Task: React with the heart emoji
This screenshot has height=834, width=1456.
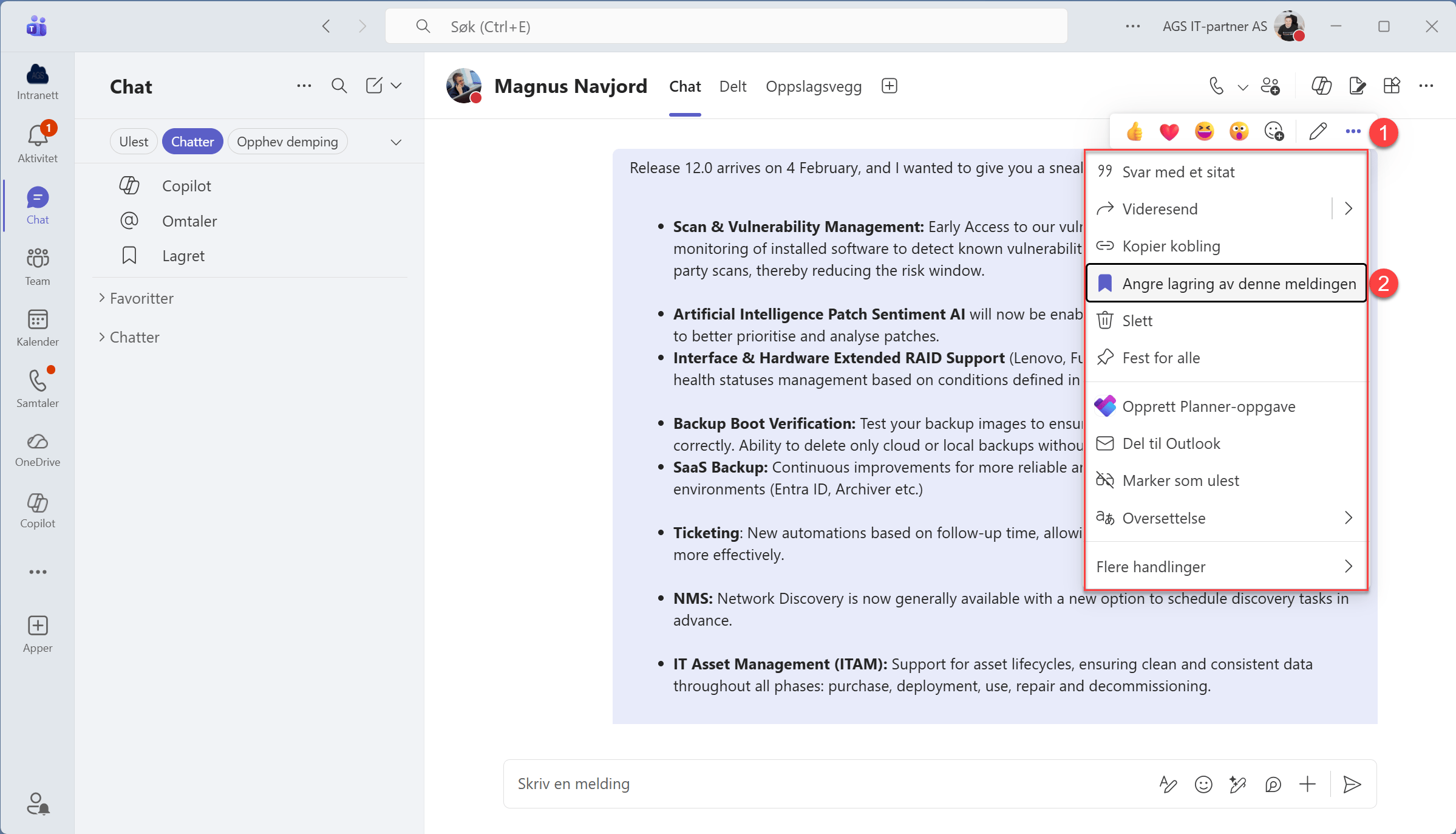Action: point(1169,131)
